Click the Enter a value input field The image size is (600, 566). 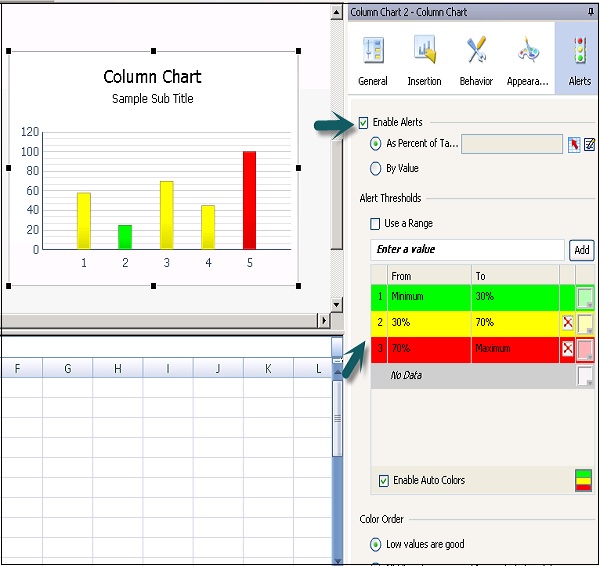(467, 250)
